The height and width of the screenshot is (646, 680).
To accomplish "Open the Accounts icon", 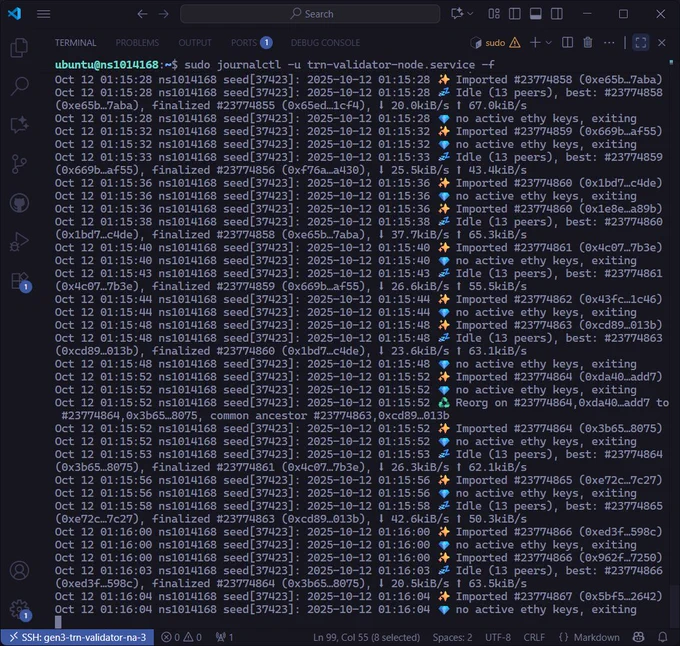I will point(19,571).
